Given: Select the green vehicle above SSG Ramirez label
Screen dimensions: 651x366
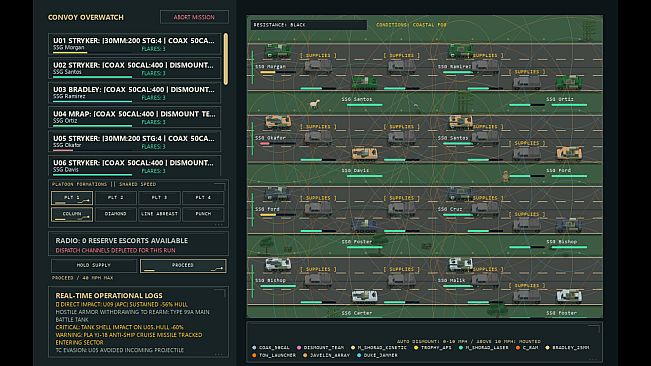Looking at the screenshot, I should (x=461, y=51).
